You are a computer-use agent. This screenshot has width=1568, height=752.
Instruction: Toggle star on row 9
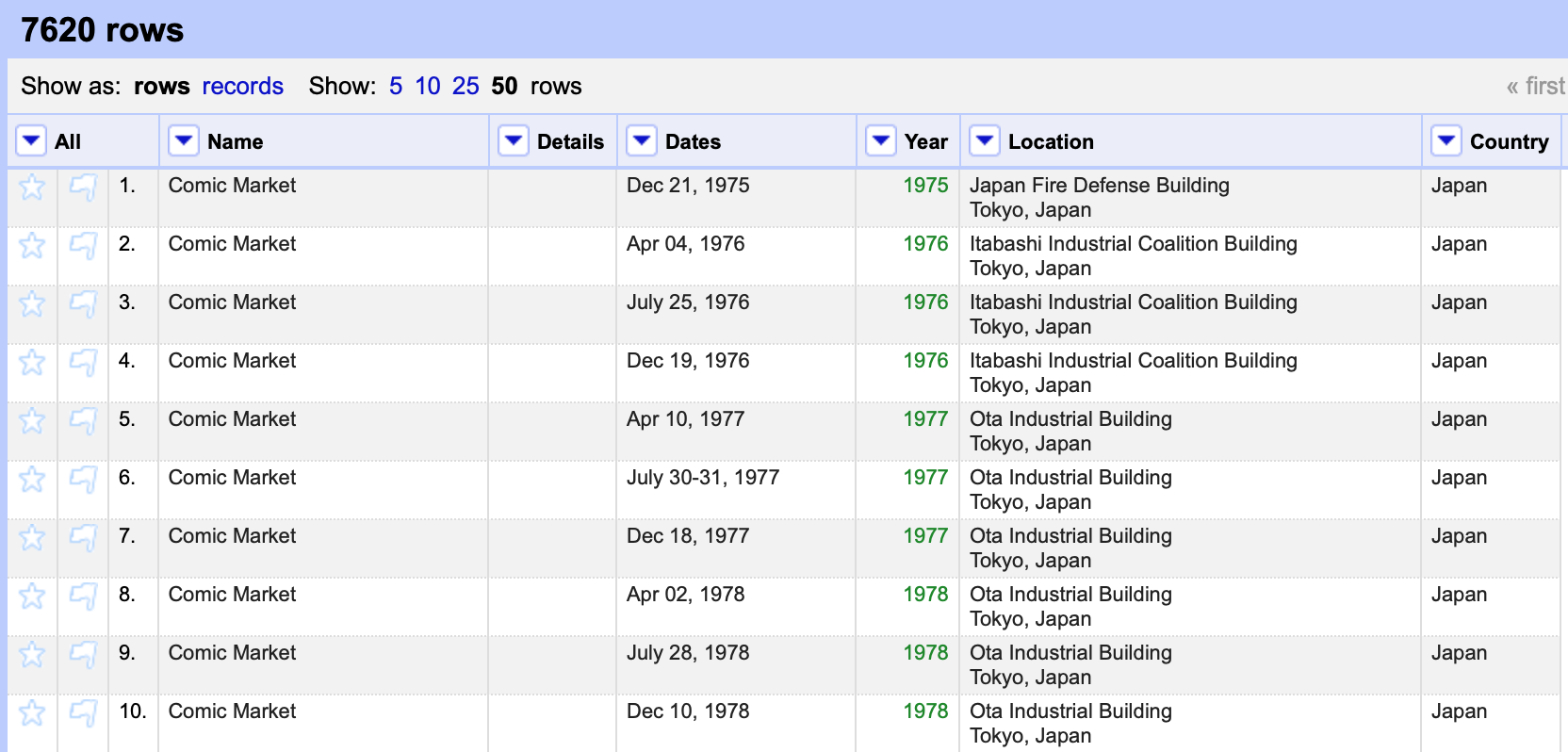(32, 655)
